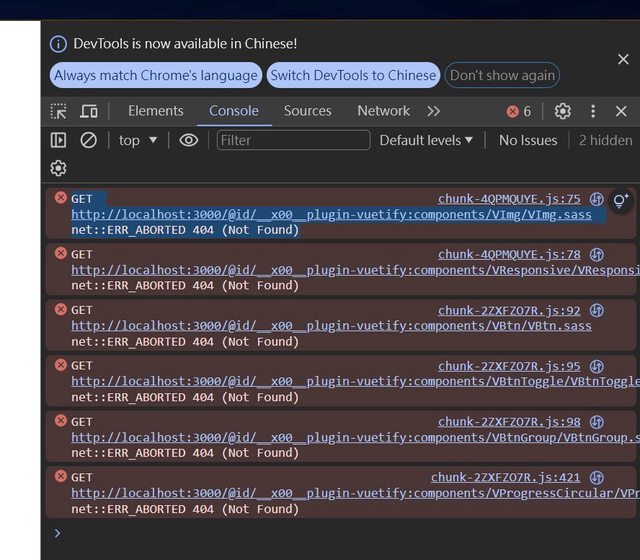
Task: Open source link chunk-4QPMQUYE.js:78
Action: (x=509, y=255)
